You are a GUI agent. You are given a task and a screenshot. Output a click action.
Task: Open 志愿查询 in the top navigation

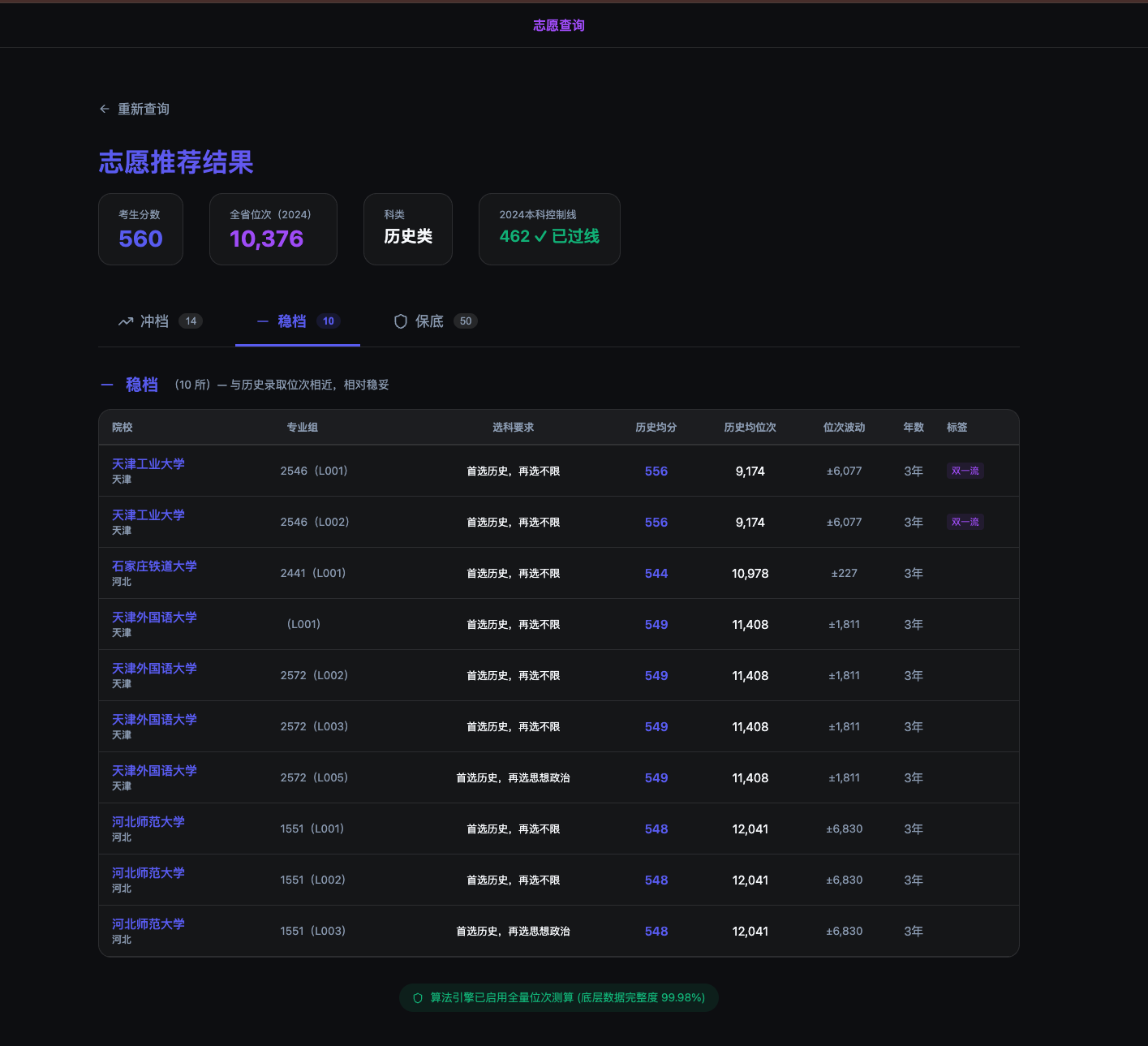(x=558, y=25)
